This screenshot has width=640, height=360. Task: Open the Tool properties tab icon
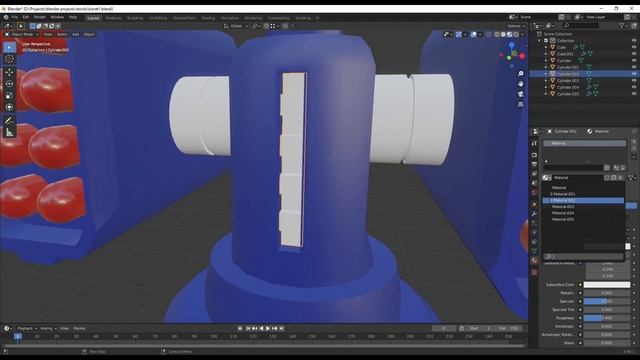point(534,143)
